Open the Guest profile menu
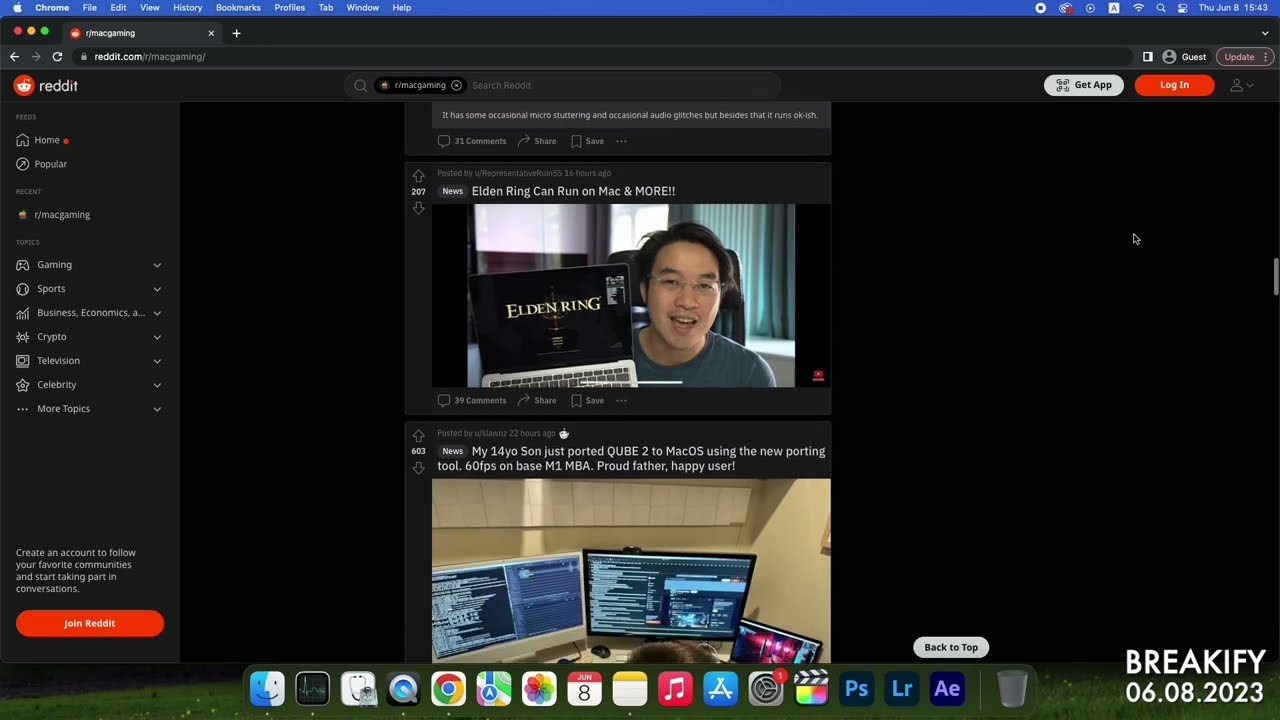 1184,57
